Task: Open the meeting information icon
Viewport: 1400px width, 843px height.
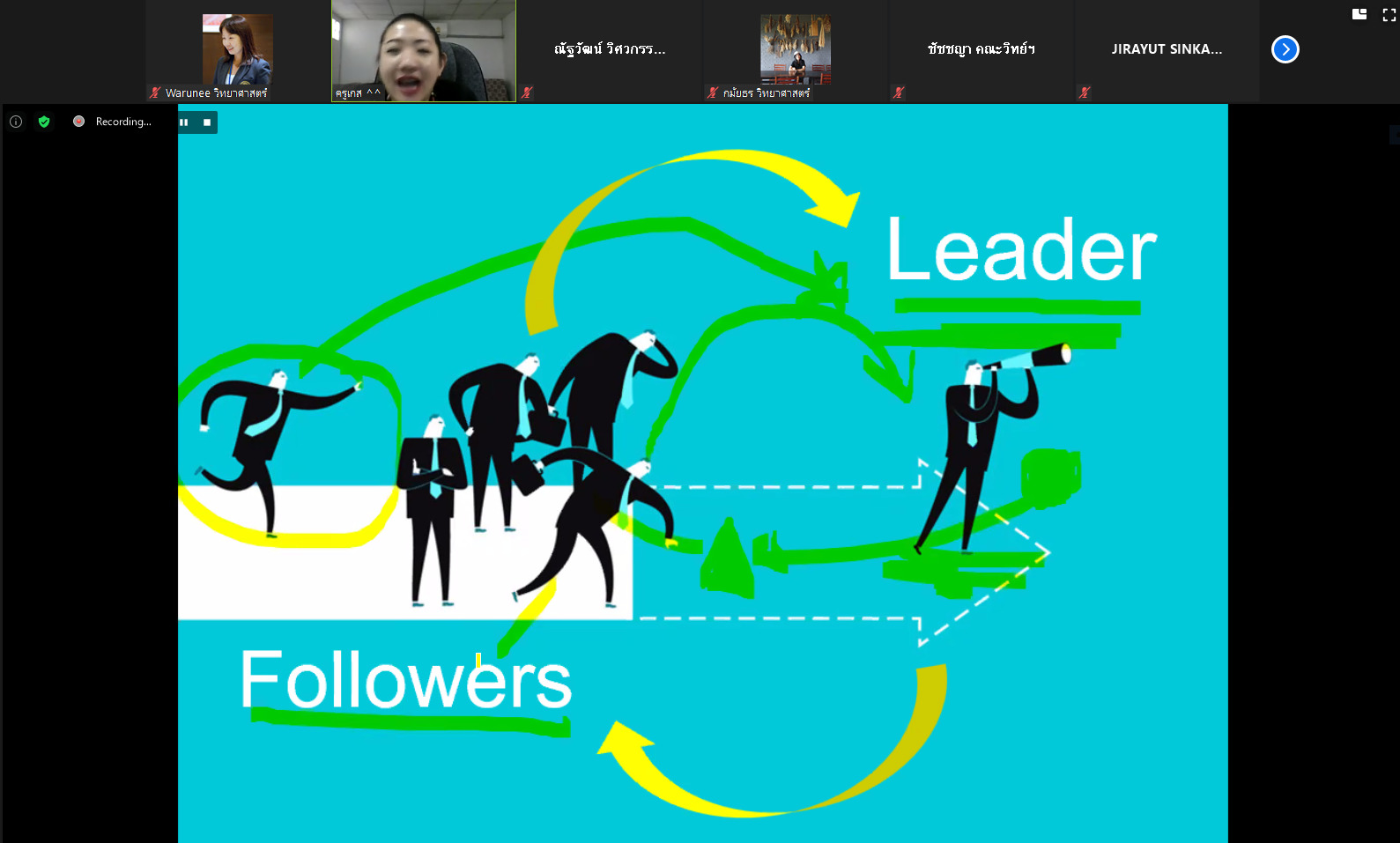Action: (x=16, y=122)
